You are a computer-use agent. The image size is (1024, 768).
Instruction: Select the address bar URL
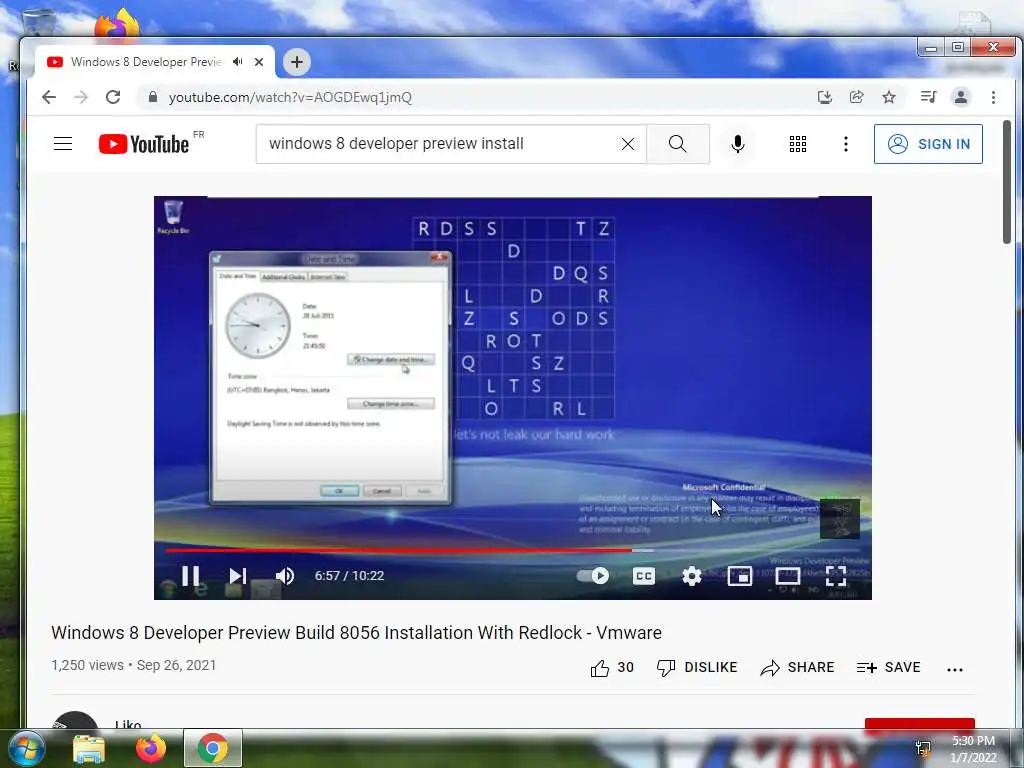(x=290, y=97)
